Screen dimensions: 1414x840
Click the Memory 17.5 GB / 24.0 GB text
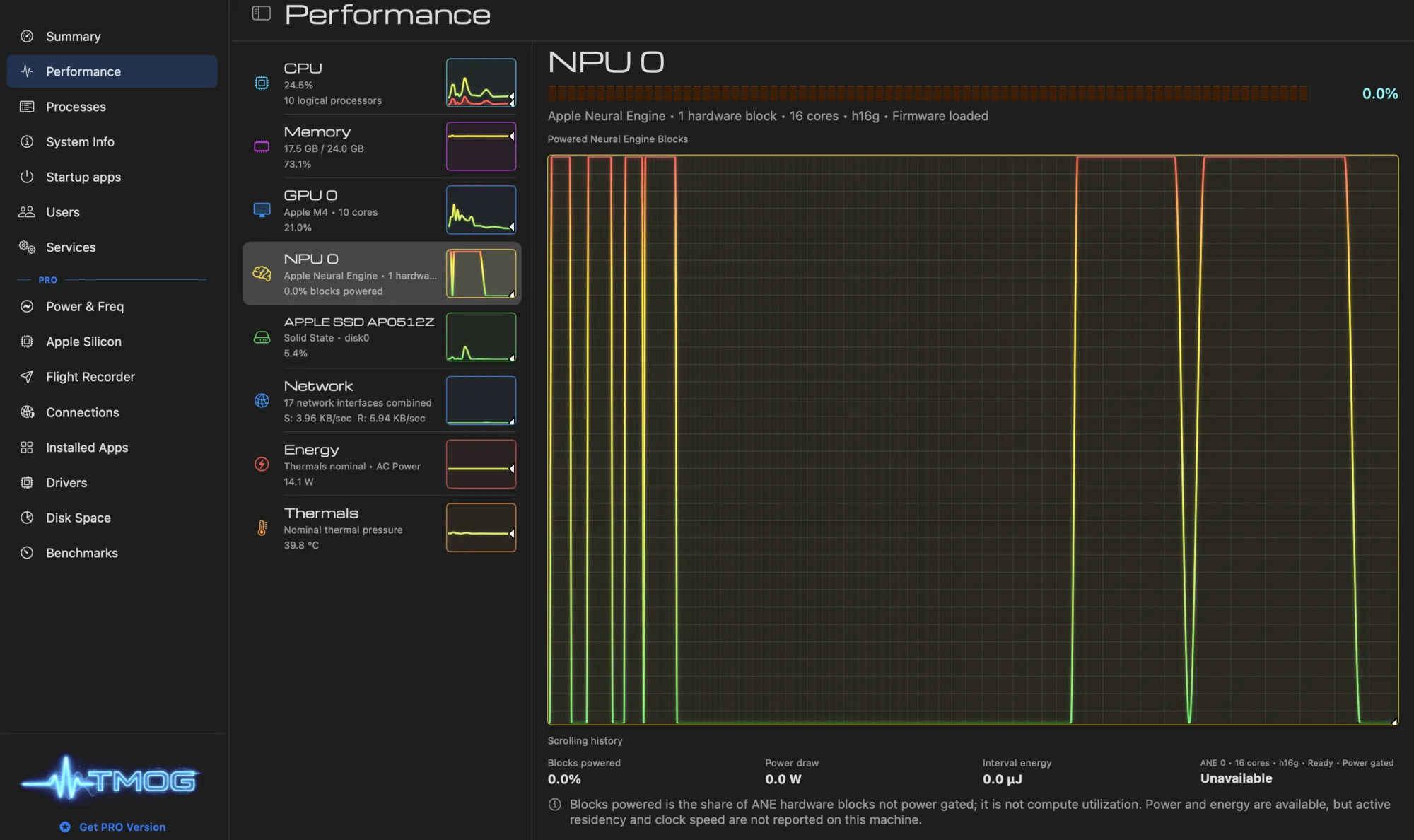point(324,148)
